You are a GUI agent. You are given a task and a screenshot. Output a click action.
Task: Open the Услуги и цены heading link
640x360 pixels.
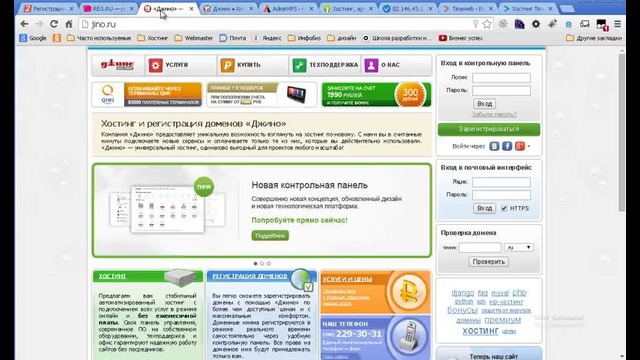pyautogui.click(x=347, y=279)
